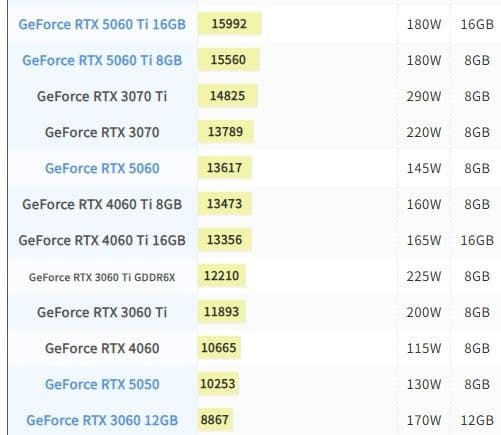Image resolution: width=501 pixels, height=435 pixels.
Task: Click the 13473 score value
Action: 224,204
